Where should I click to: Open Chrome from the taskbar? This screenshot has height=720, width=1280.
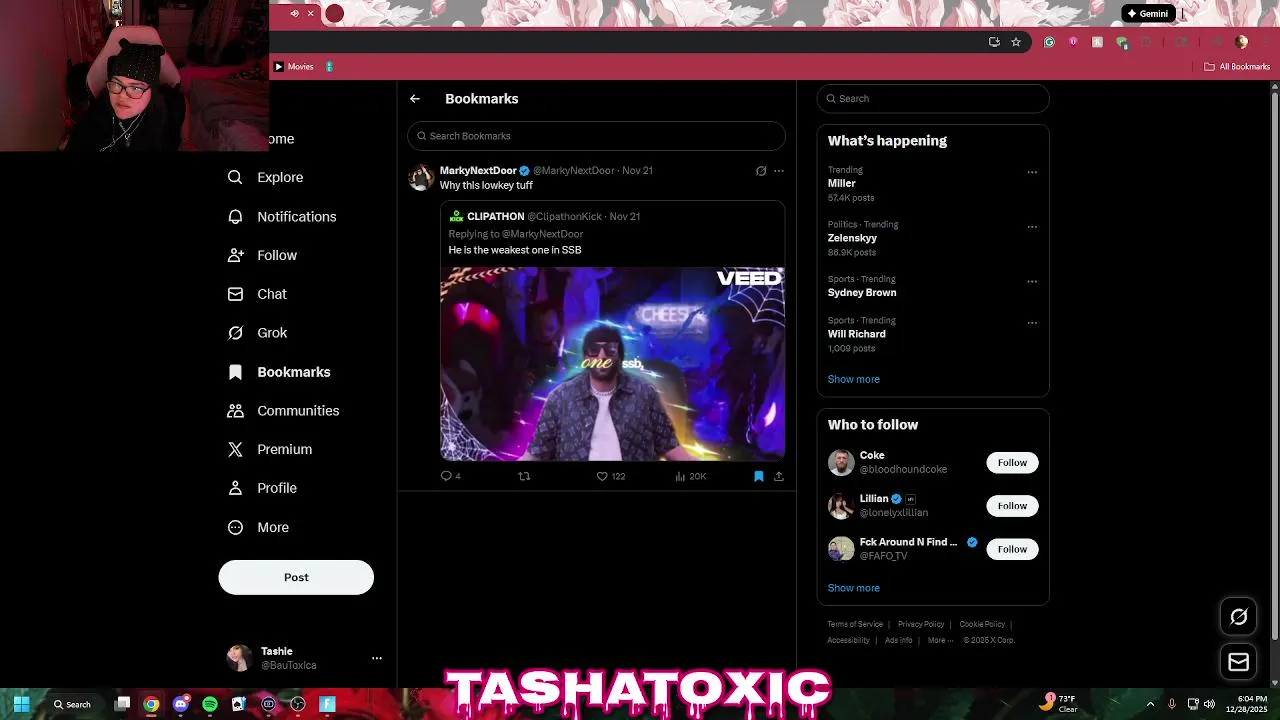[x=151, y=704]
